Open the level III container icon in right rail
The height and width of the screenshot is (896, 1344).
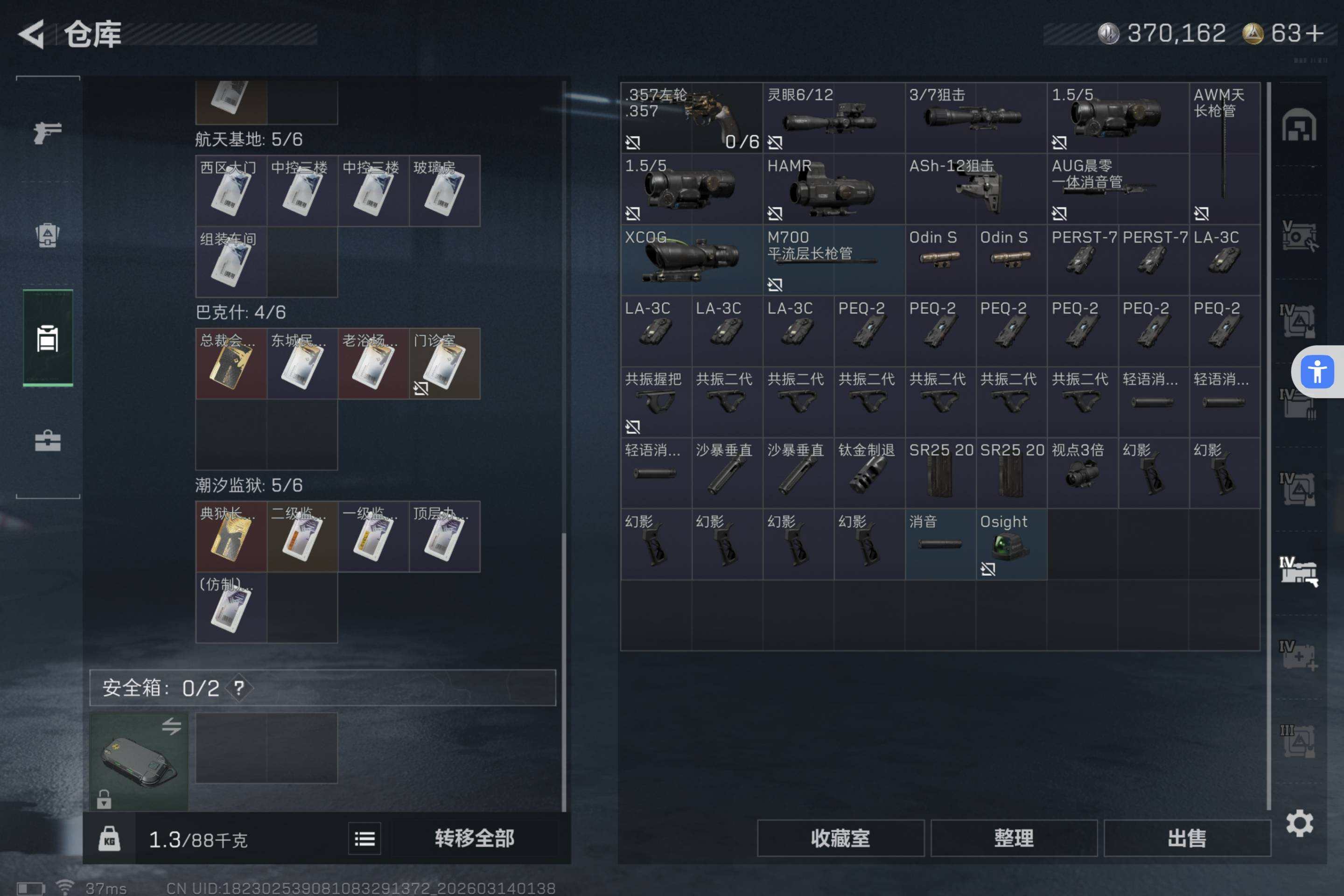[x=1298, y=741]
